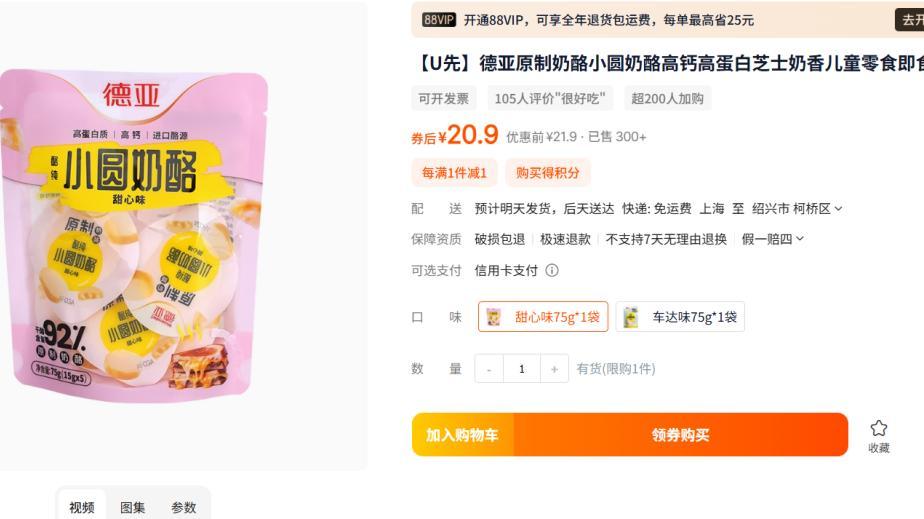Click the credit card payment info icon
Viewport: 924px width, 519px height.
click(x=552, y=270)
